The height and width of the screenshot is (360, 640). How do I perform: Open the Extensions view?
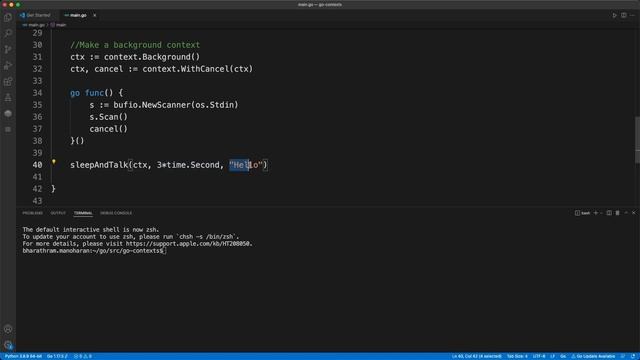click(x=8, y=82)
